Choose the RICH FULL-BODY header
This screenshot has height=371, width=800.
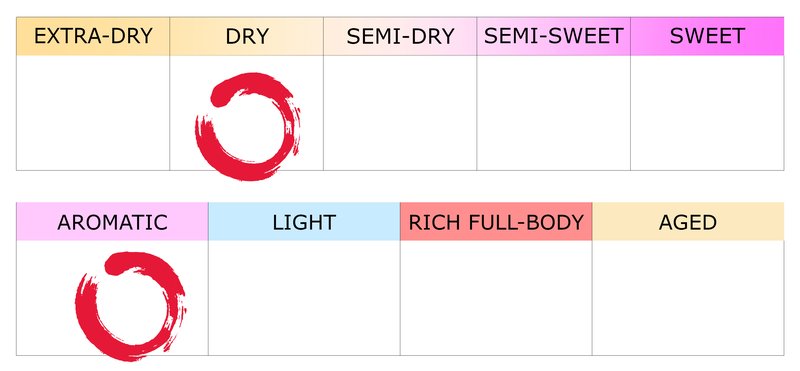(x=496, y=221)
